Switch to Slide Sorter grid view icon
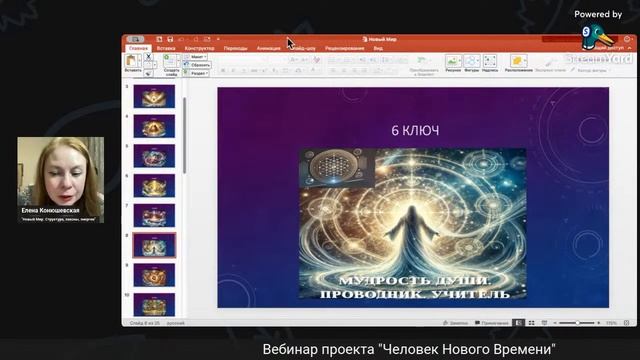 pyautogui.click(x=531, y=323)
